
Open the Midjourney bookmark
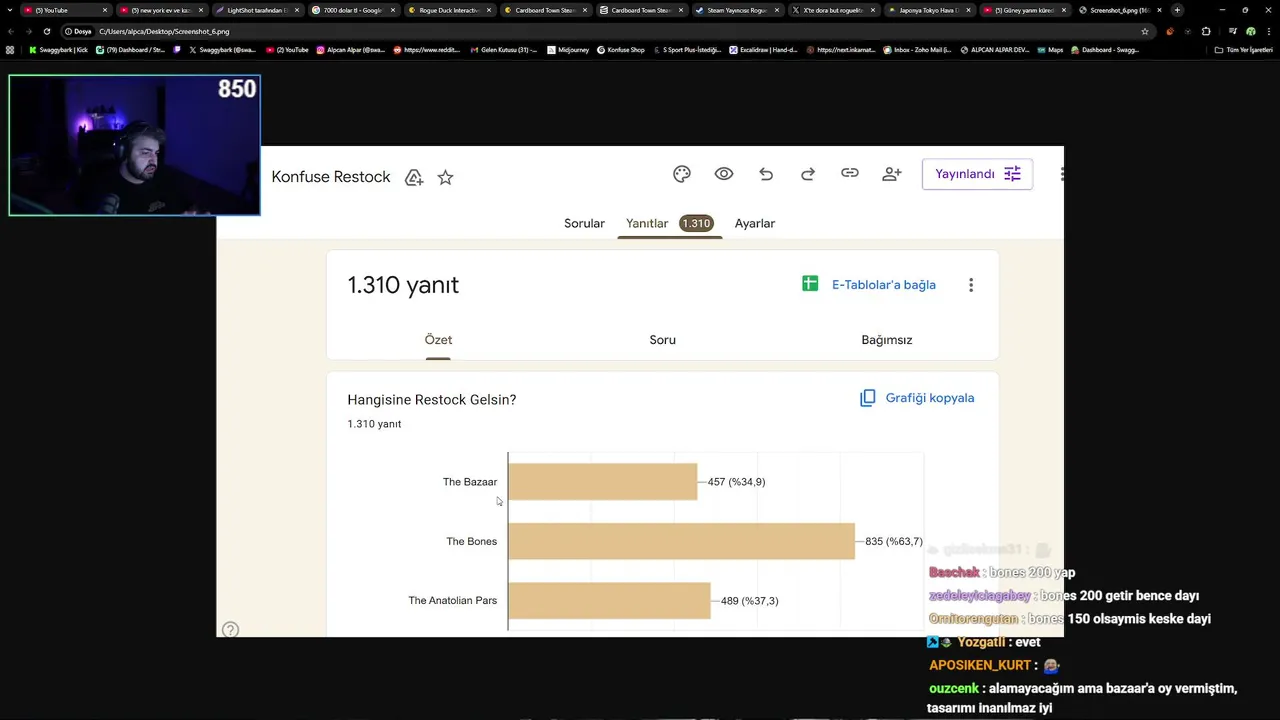tap(568, 50)
